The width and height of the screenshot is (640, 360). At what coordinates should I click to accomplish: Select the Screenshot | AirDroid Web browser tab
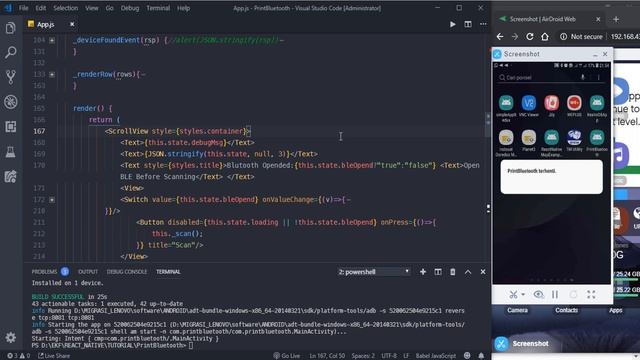click(549, 19)
